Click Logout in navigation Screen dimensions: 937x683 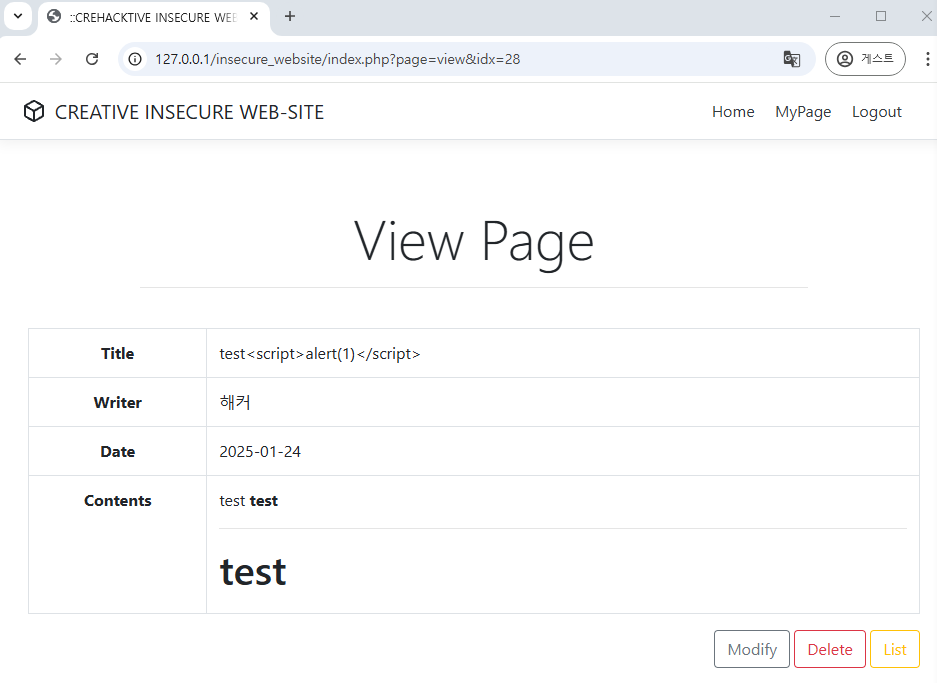tap(877, 112)
